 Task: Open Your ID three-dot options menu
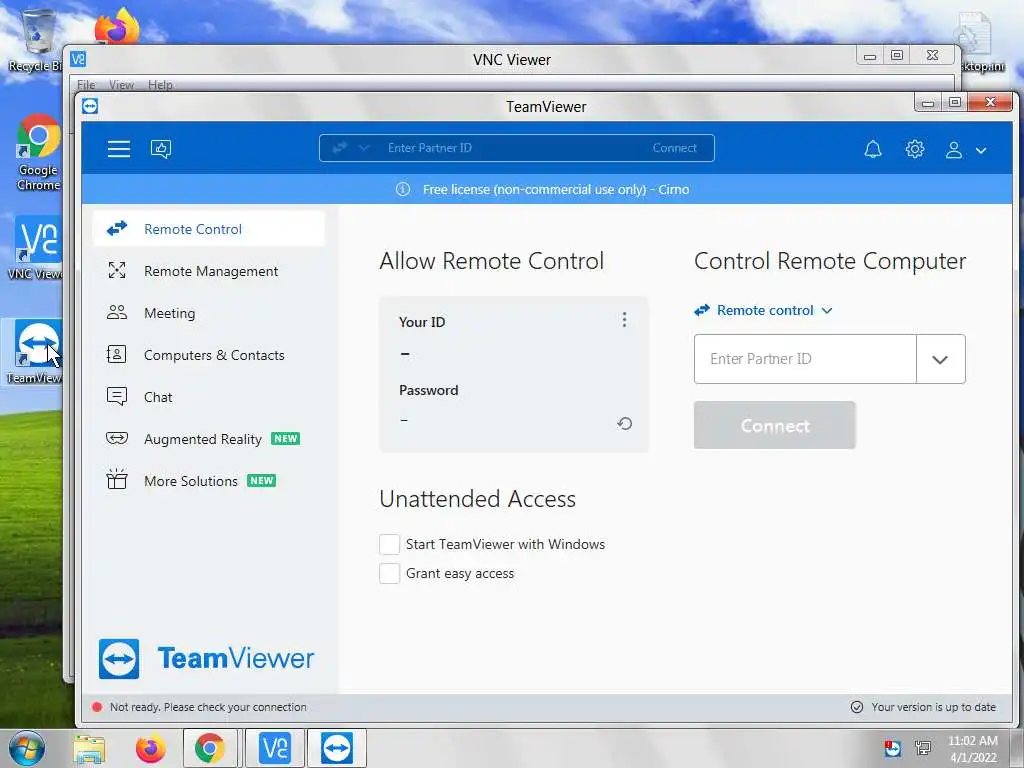pyautogui.click(x=624, y=319)
